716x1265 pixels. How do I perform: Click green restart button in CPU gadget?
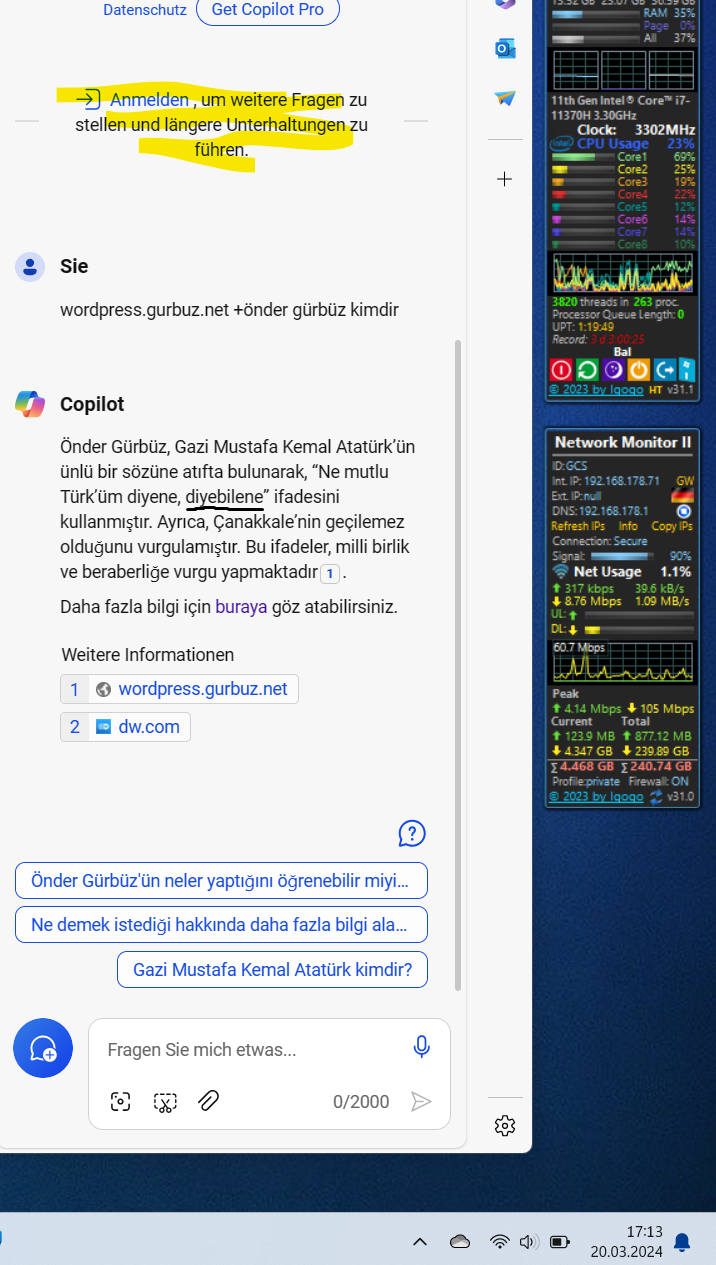pyautogui.click(x=587, y=369)
